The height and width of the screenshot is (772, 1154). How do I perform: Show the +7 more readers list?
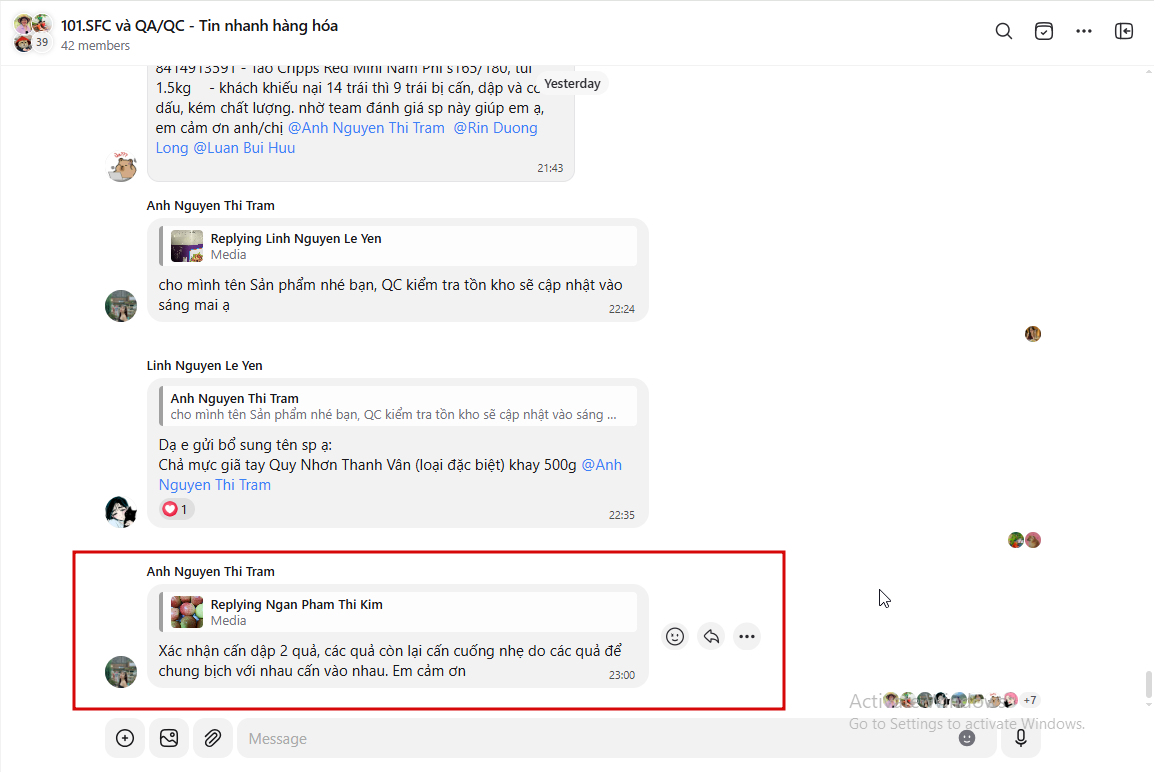[x=1030, y=700]
